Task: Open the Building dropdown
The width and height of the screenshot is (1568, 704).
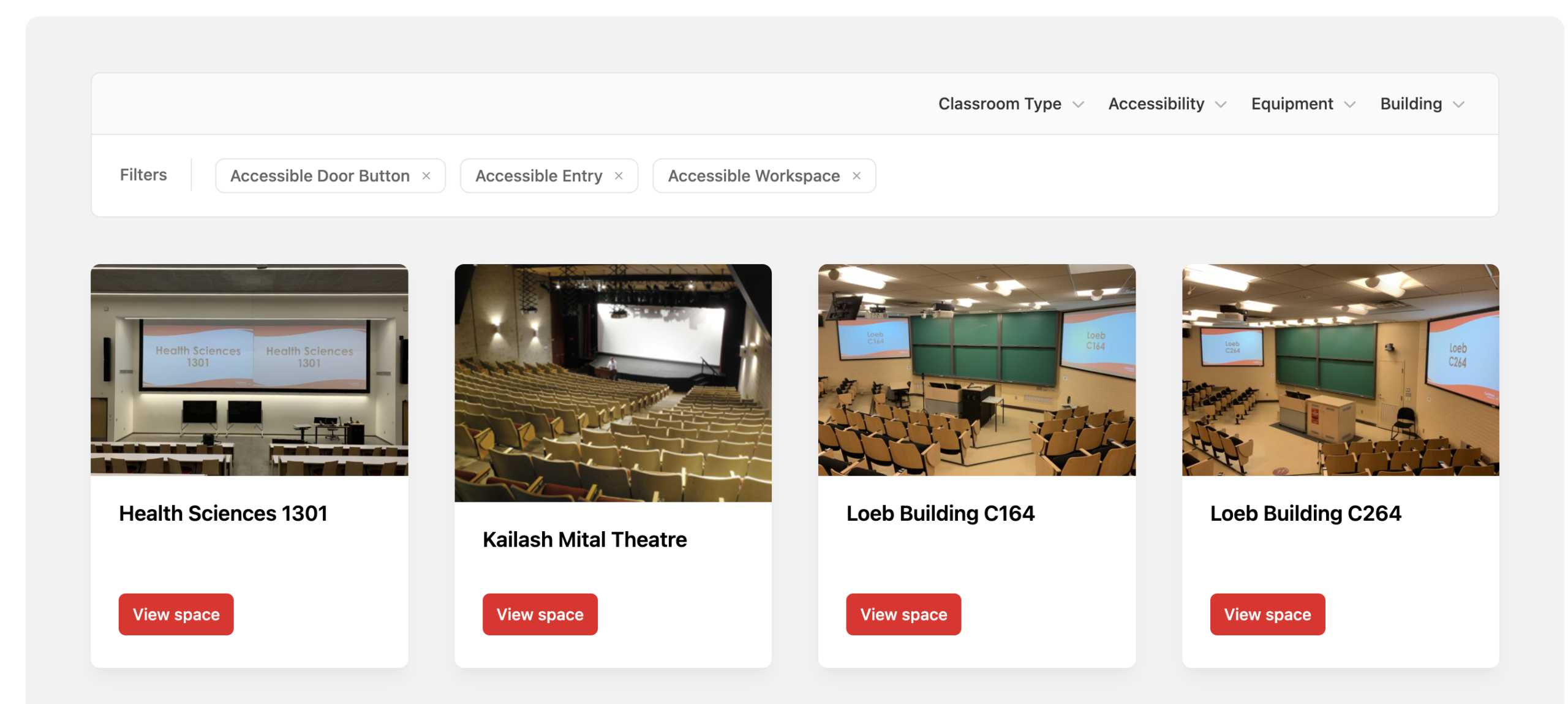Action: (1422, 104)
